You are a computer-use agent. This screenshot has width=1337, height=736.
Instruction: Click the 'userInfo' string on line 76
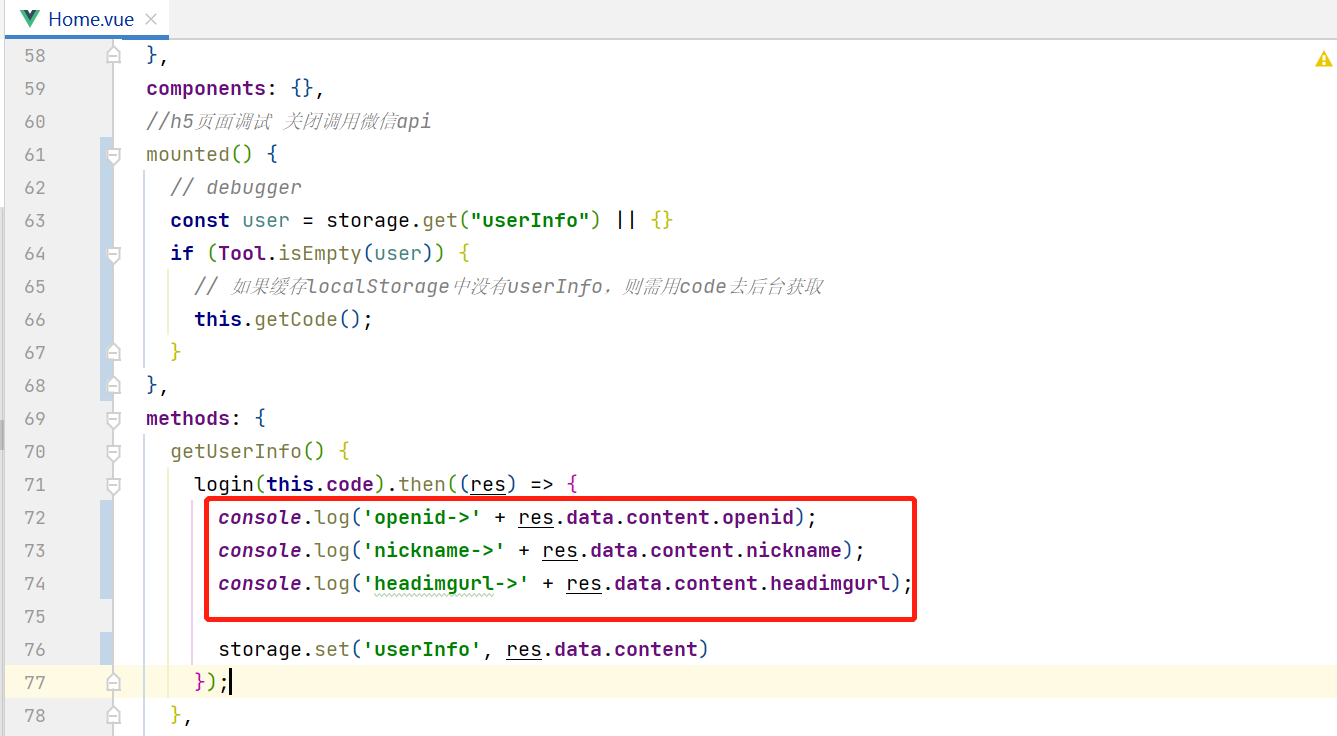pos(423,649)
